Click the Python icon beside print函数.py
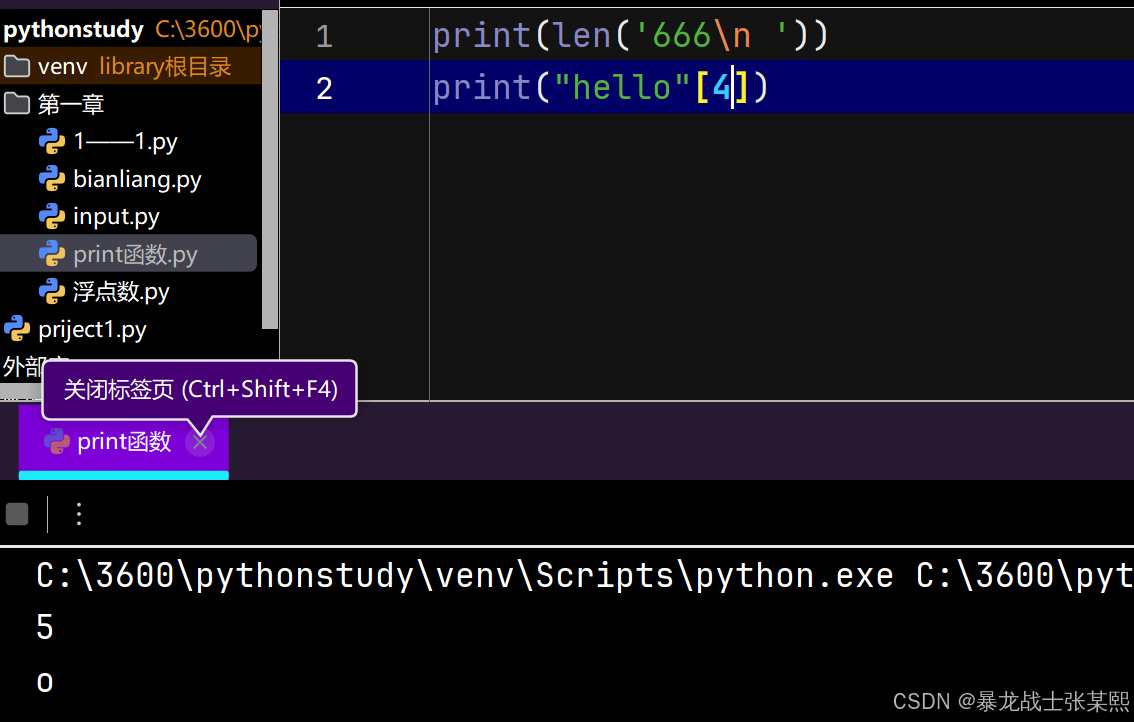 (x=52, y=253)
